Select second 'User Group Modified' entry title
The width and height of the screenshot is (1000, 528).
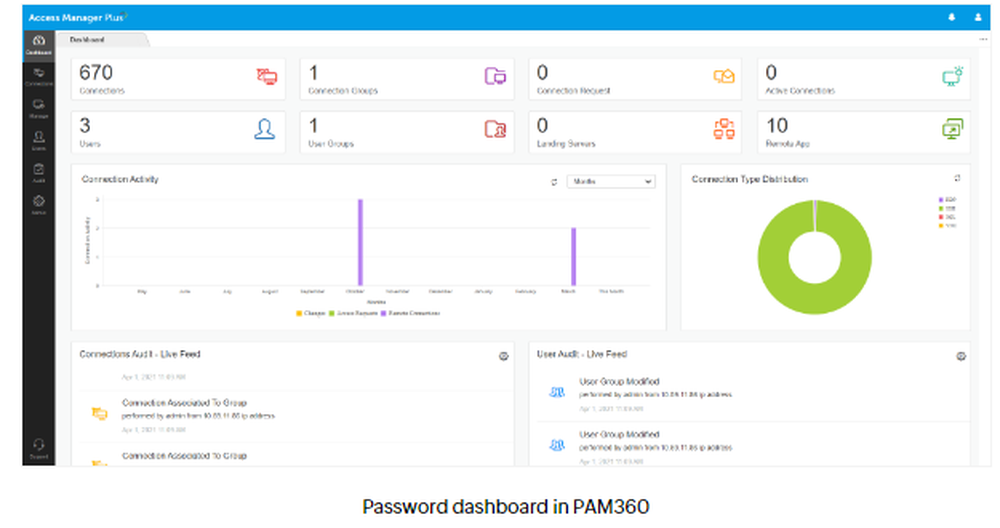point(619,434)
